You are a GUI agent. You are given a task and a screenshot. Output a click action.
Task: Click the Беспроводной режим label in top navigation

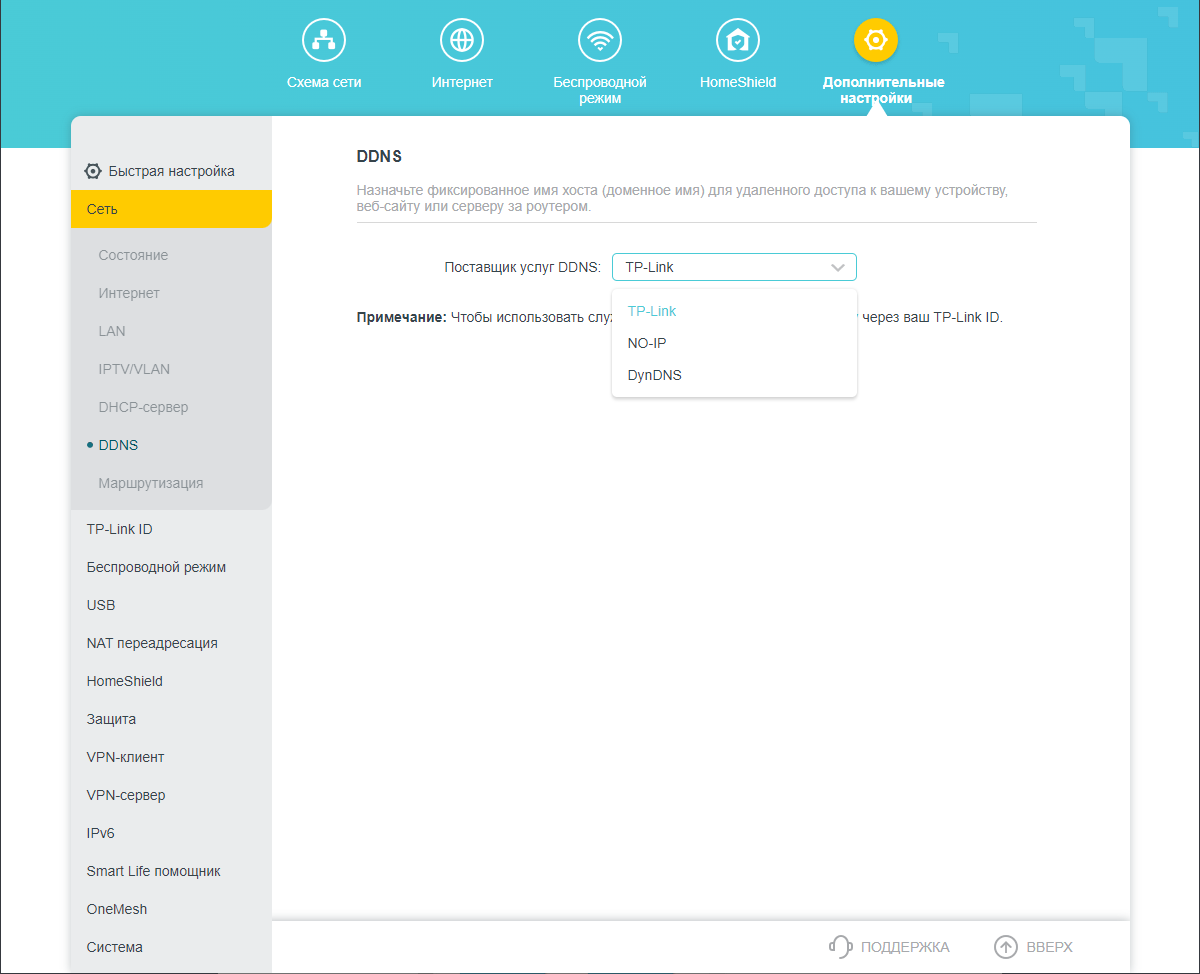[600, 90]
